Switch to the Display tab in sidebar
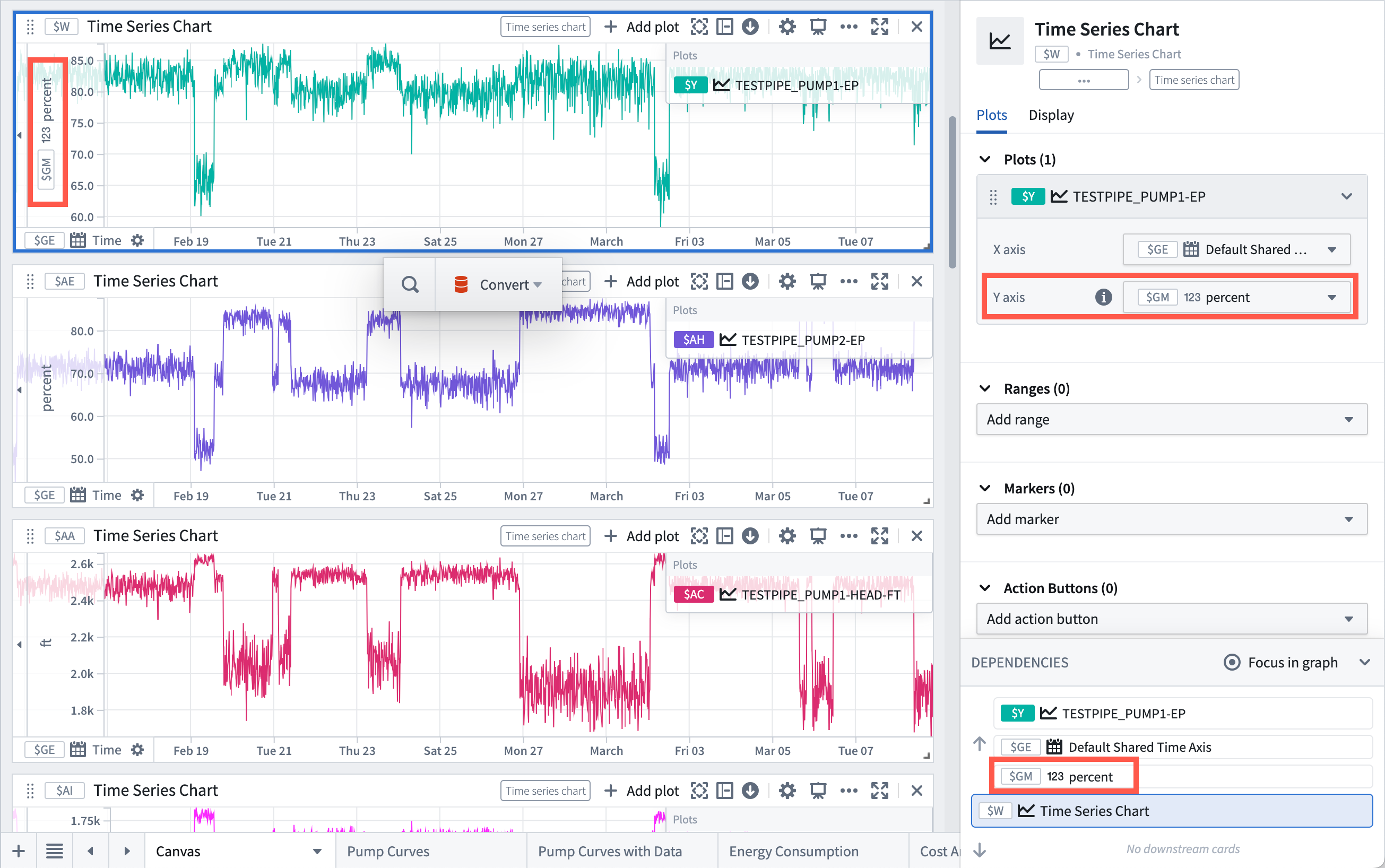 (1051, 115)
